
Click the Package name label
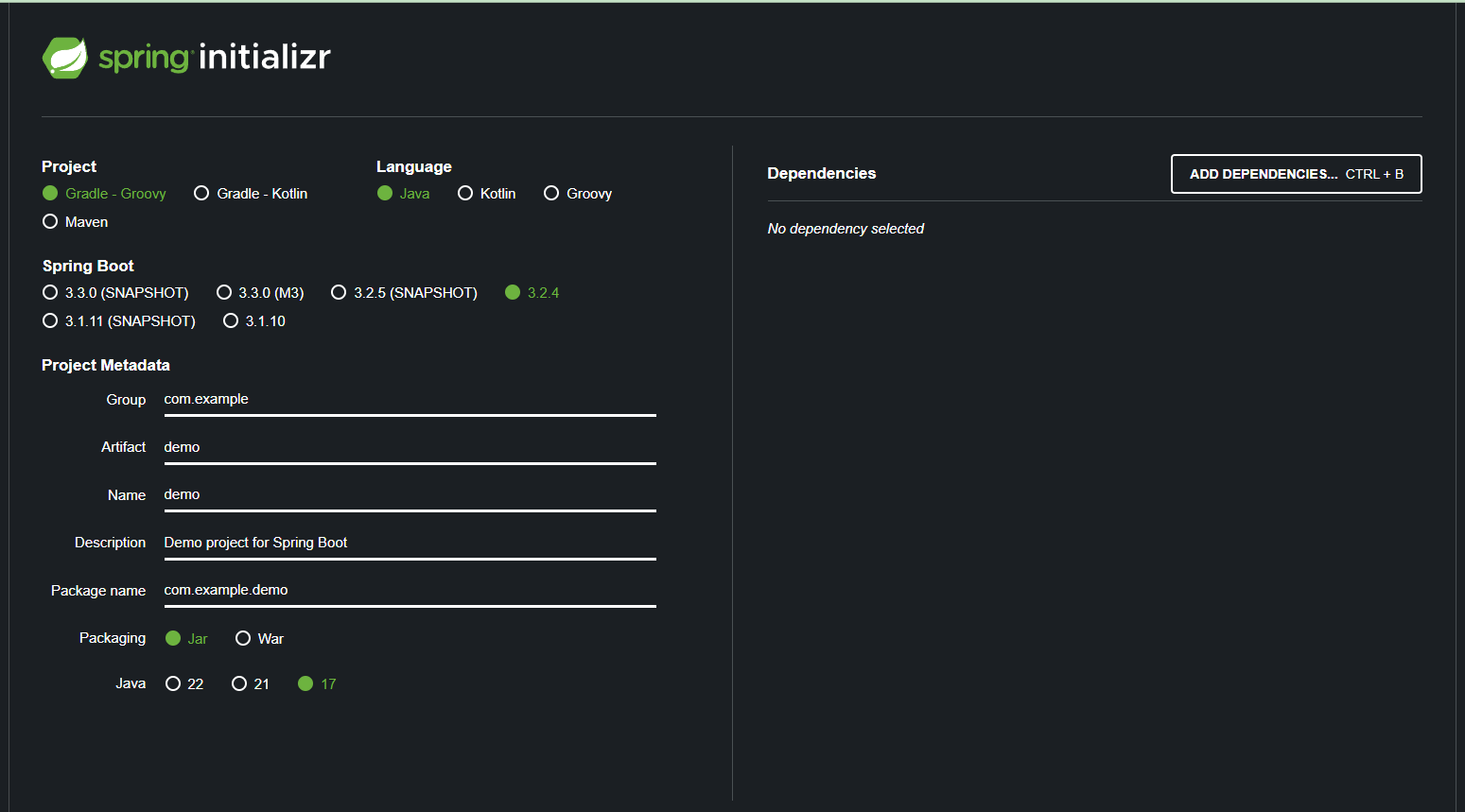click(98, 591)
